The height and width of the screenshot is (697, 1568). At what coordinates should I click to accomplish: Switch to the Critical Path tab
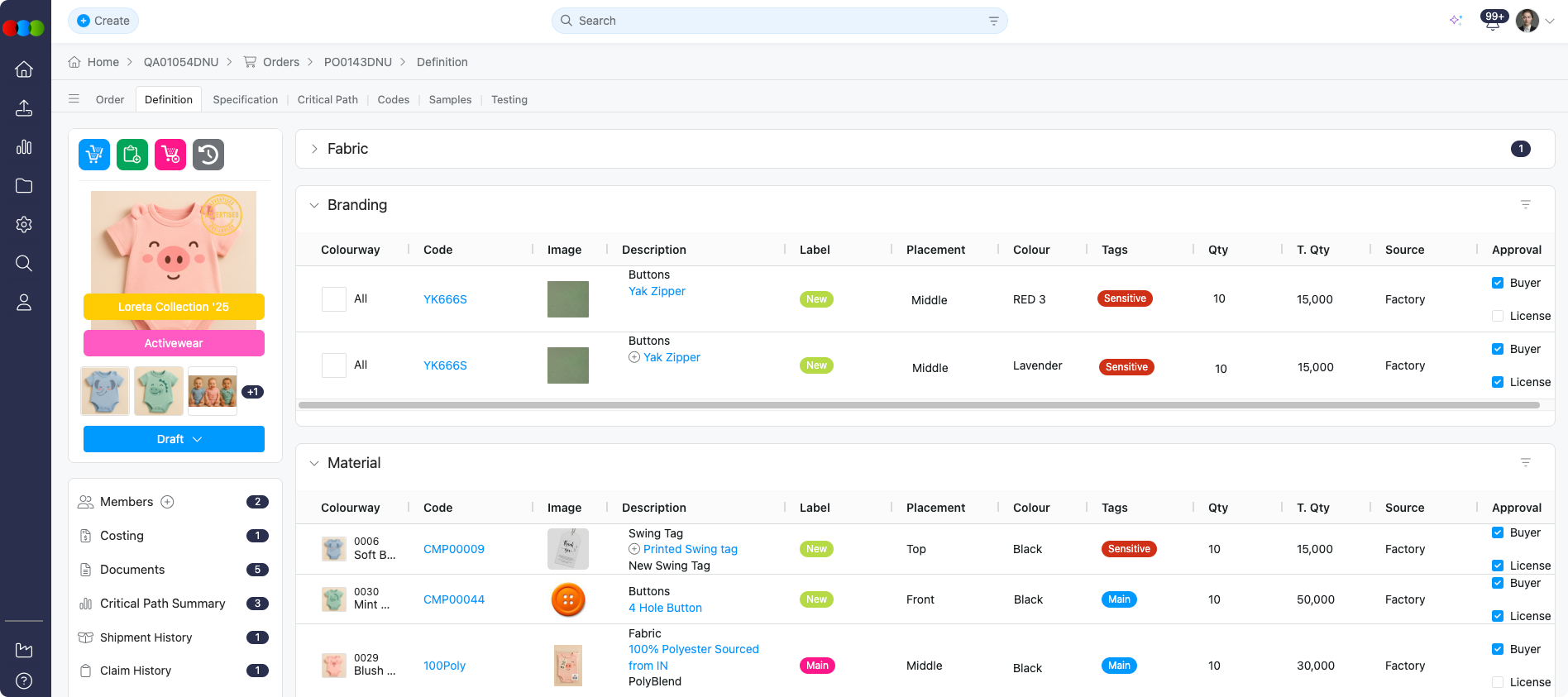(327, 99)
